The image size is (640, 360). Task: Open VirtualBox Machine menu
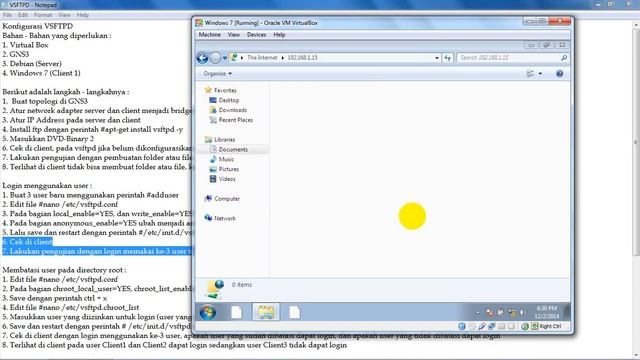coord(209,35)
